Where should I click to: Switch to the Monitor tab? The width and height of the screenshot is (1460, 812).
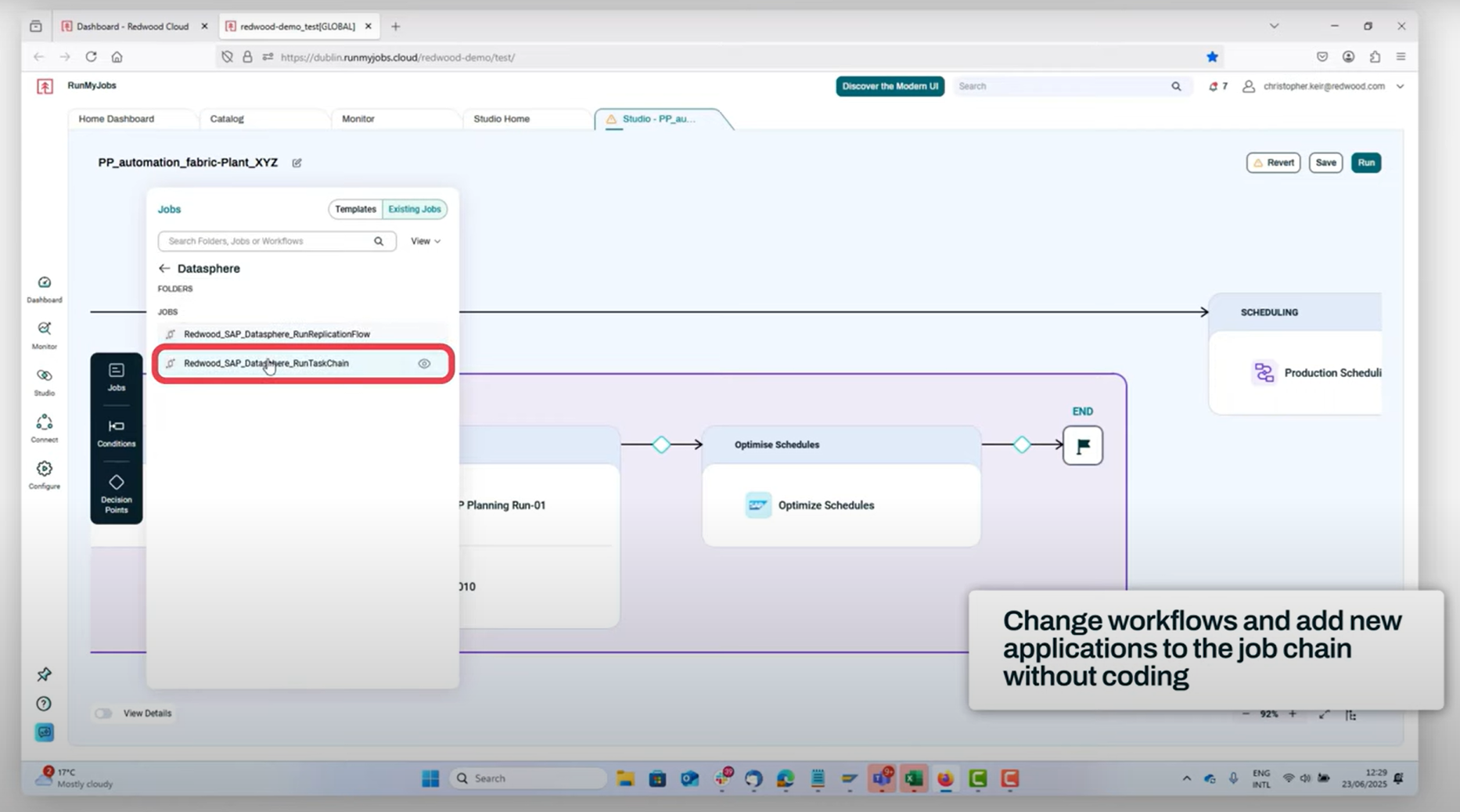(x=358, y=119)
